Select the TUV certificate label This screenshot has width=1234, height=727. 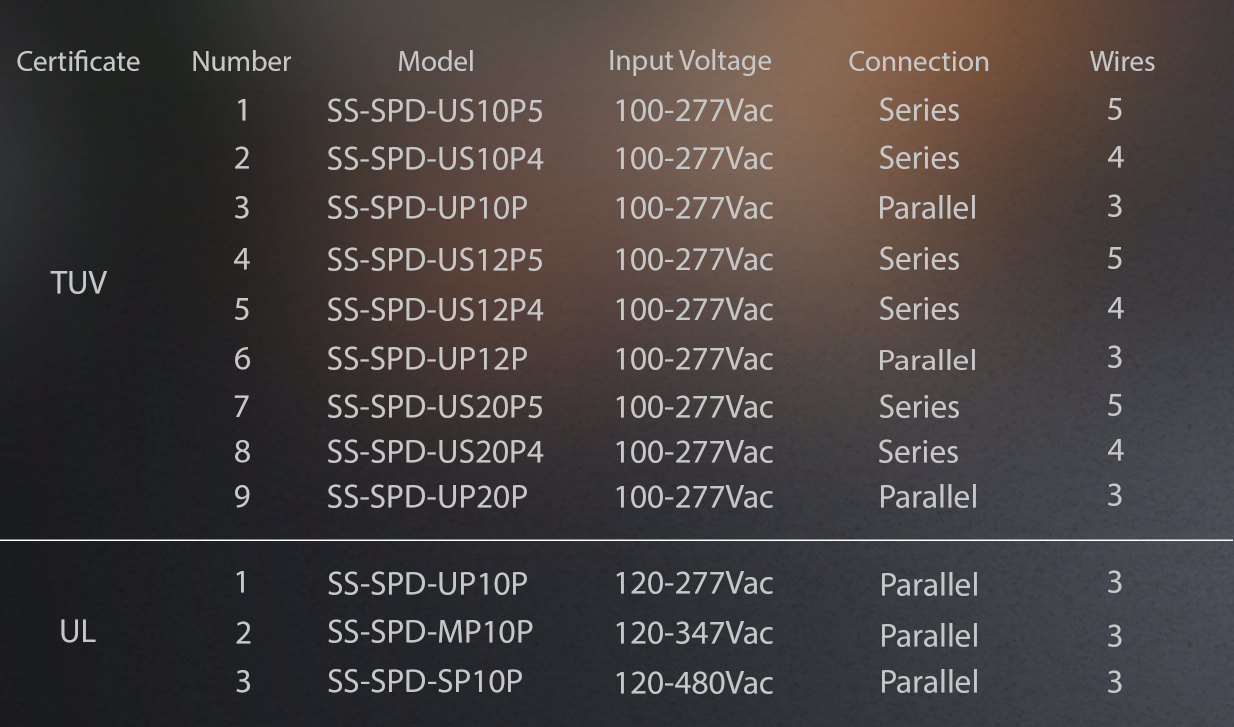click(78, 284)
